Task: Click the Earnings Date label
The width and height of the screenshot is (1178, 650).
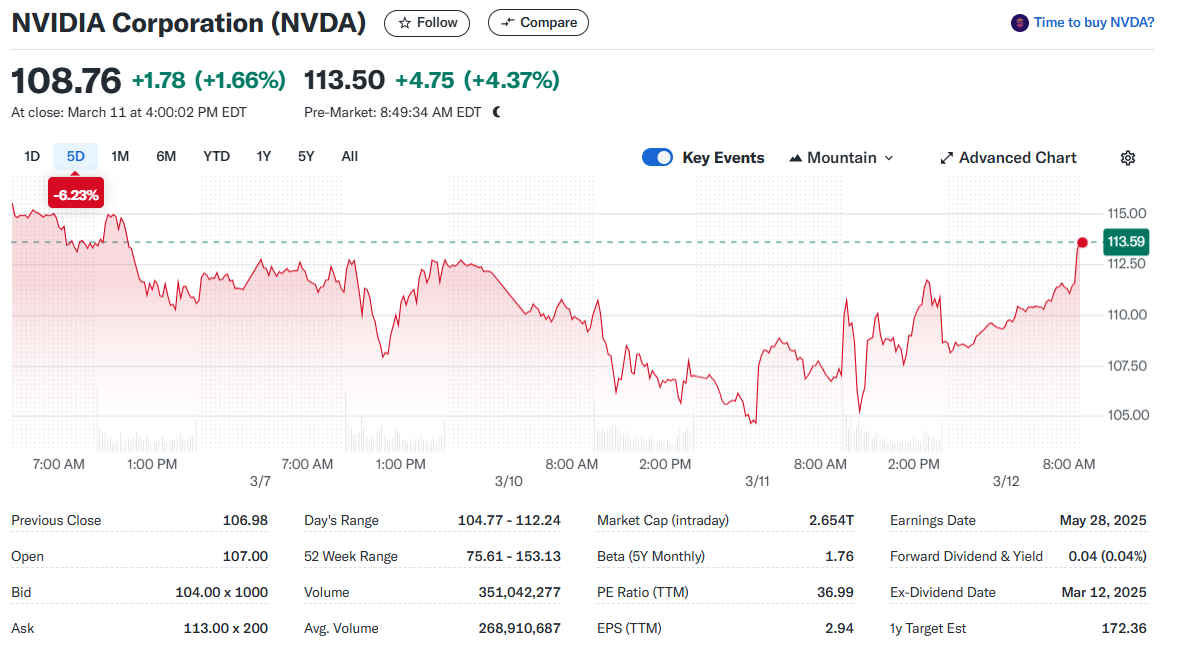Action: click(x=932, y=520)
